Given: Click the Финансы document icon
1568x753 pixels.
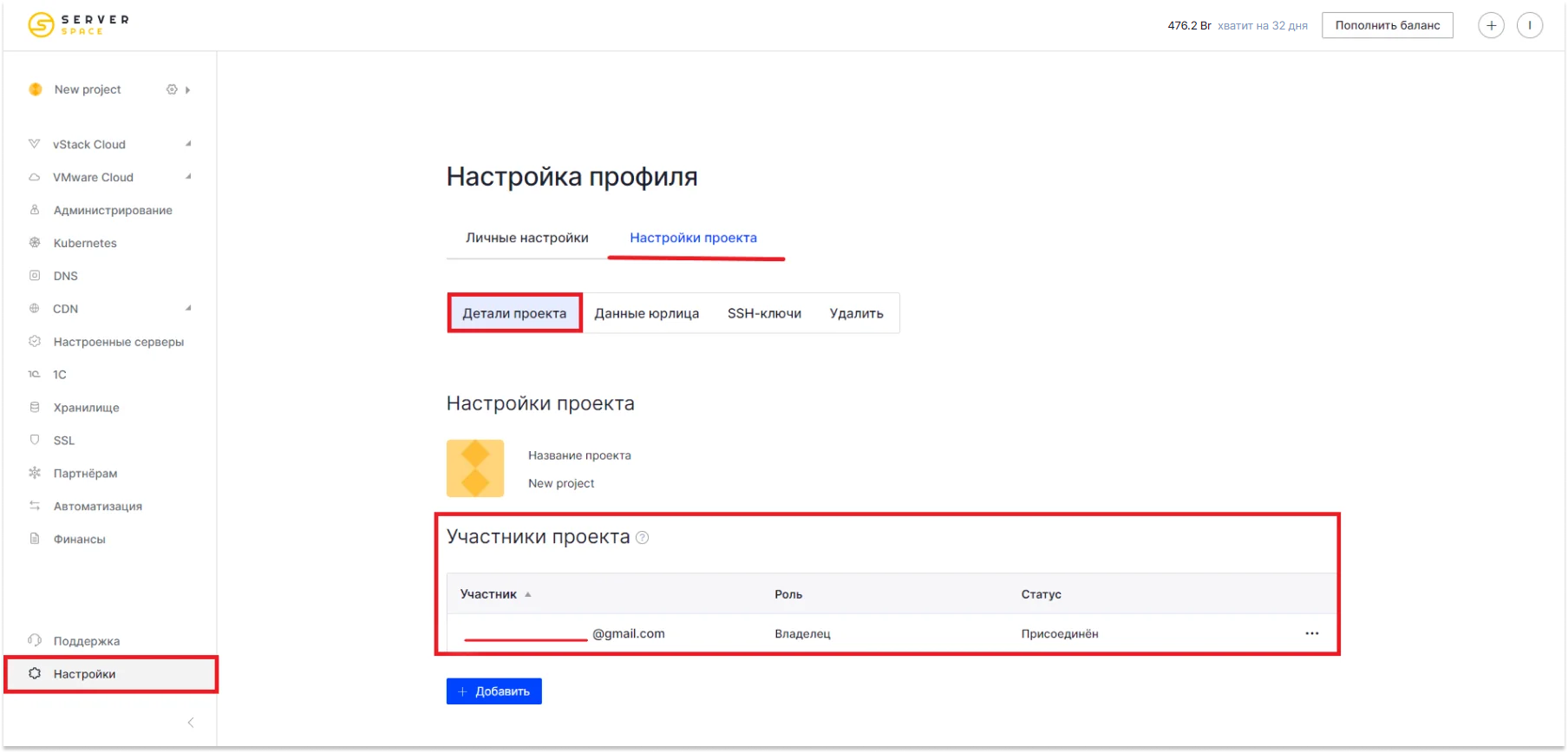Looking at the screenshot, I should click(x=35, y=539).
